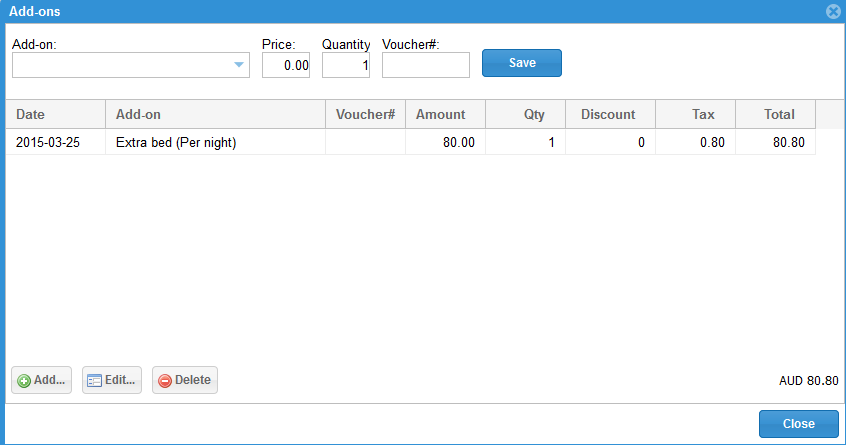Sort by the Date column header

[55, 114]
